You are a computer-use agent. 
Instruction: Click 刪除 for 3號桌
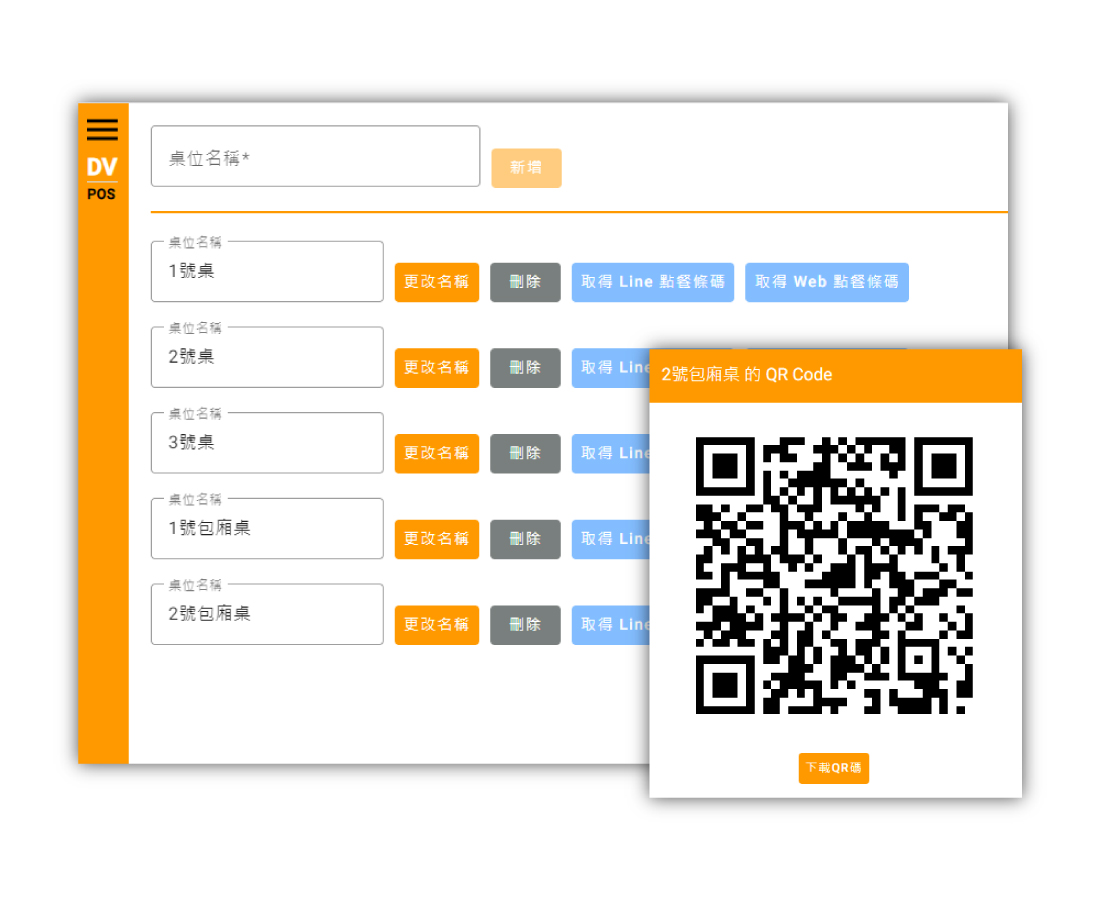525,453
